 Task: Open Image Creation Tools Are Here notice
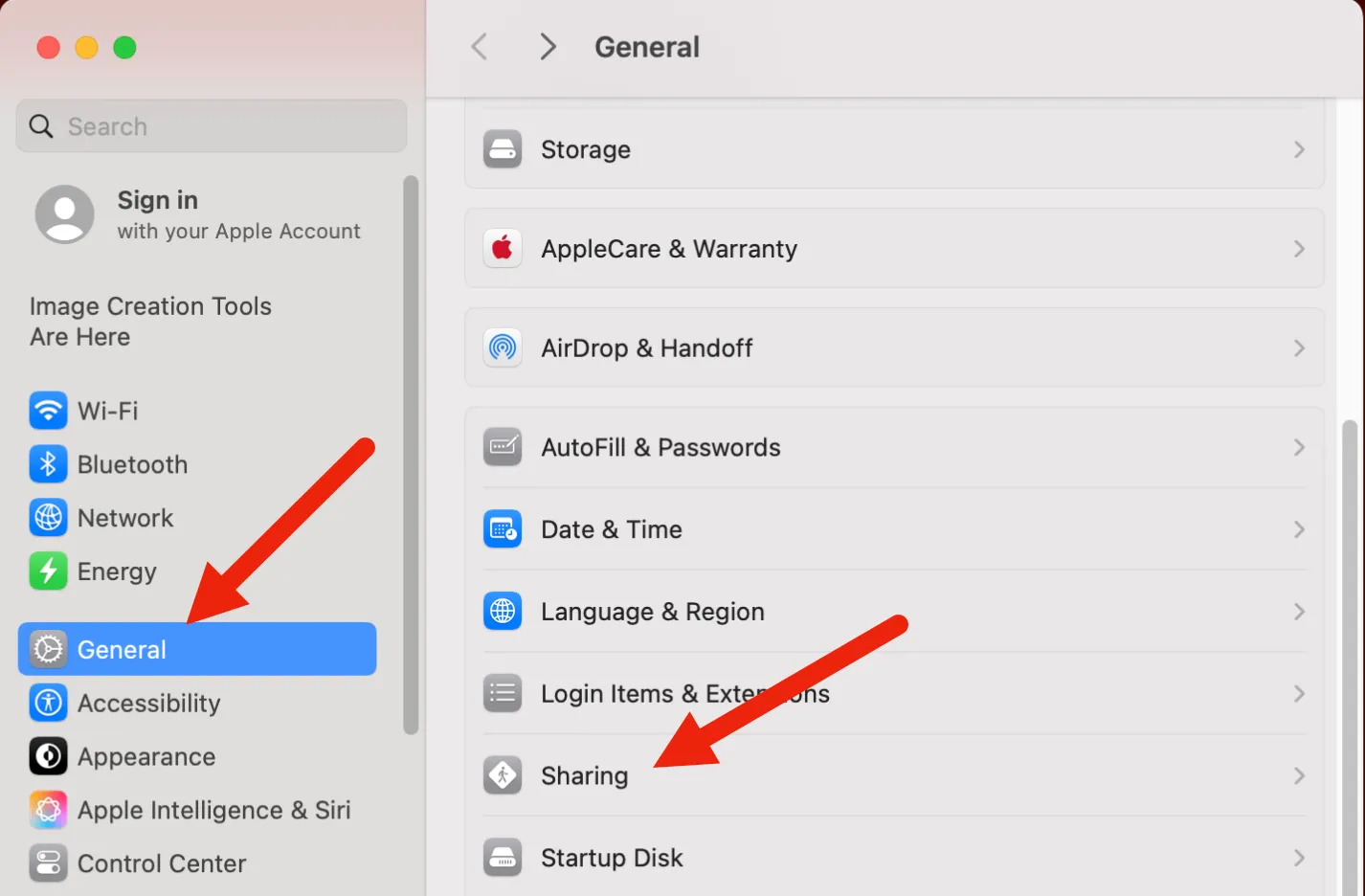pyautogui.click(x=150, y=322)
